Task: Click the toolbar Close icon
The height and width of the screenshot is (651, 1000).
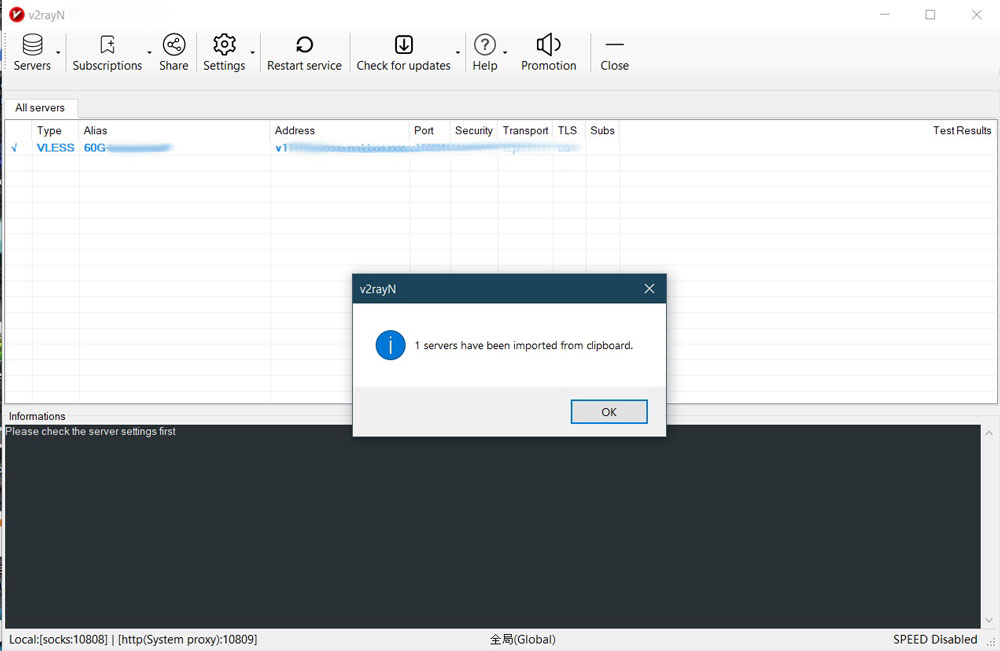Action: coord(614,45)
